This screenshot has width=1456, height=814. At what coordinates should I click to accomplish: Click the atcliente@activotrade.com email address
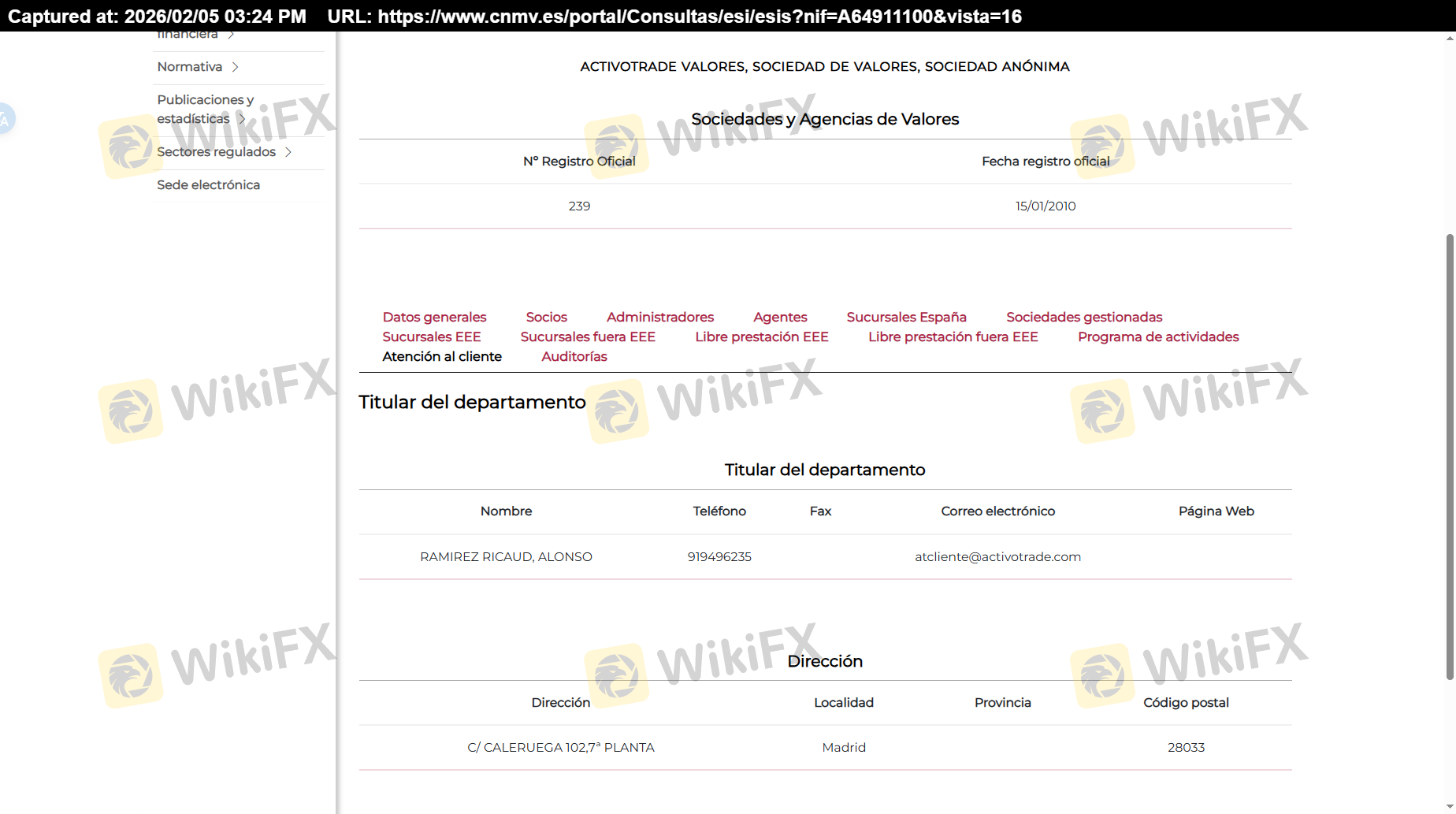997,556
